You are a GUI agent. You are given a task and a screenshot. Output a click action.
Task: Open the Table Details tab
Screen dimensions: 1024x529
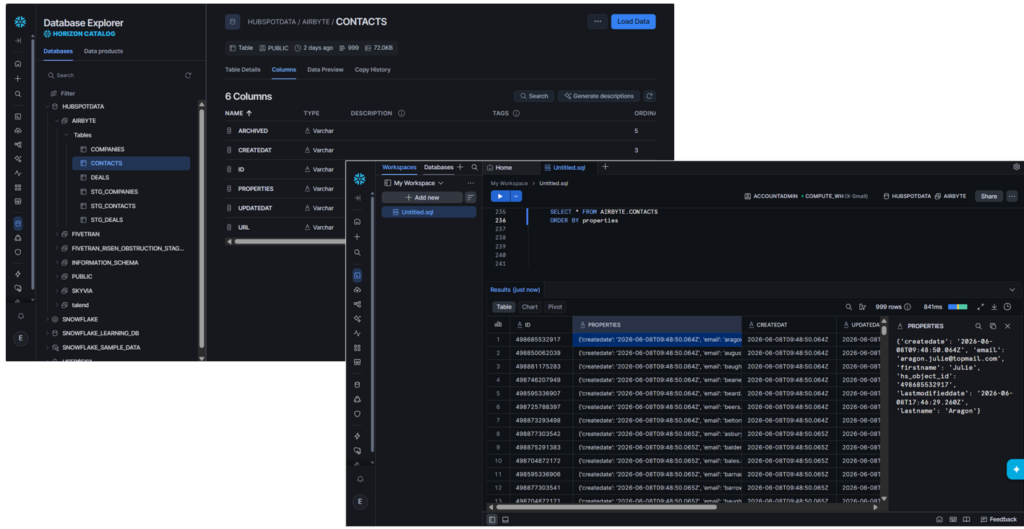[x=243, y=69]
